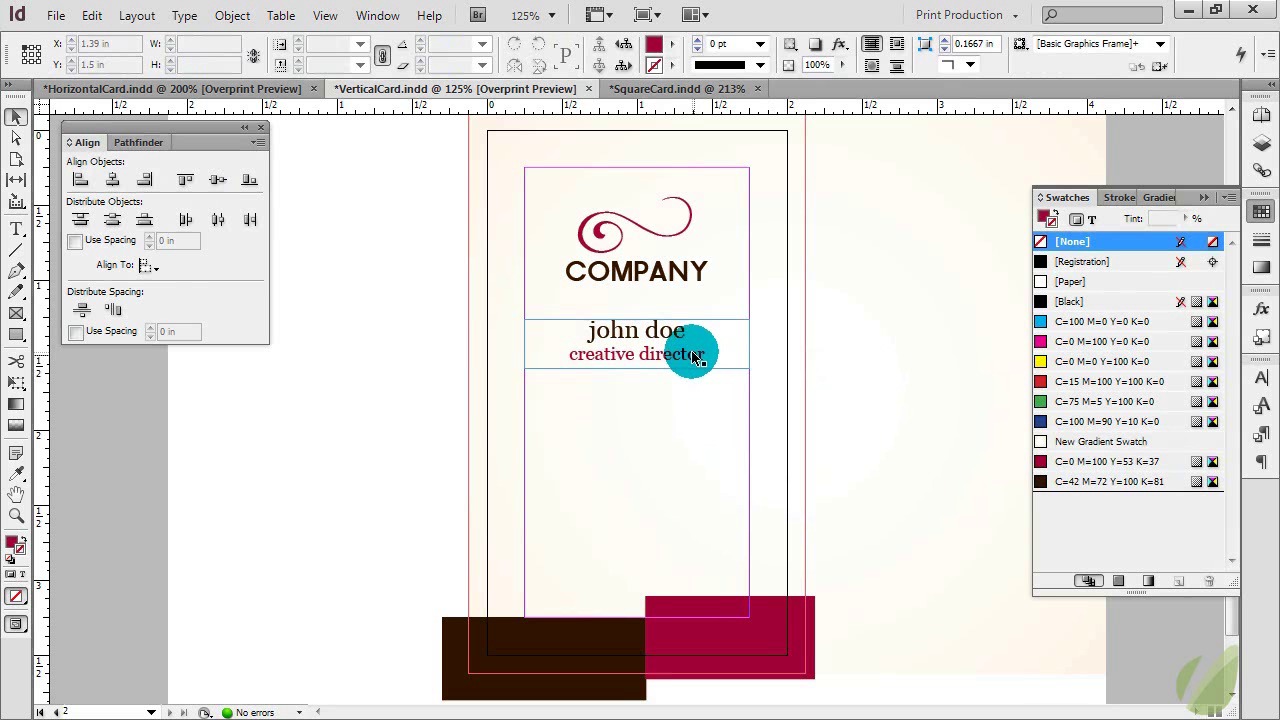Select the Line tool
The height and width of the screenshot is (720, 1280).
click(x=16, y=250)
